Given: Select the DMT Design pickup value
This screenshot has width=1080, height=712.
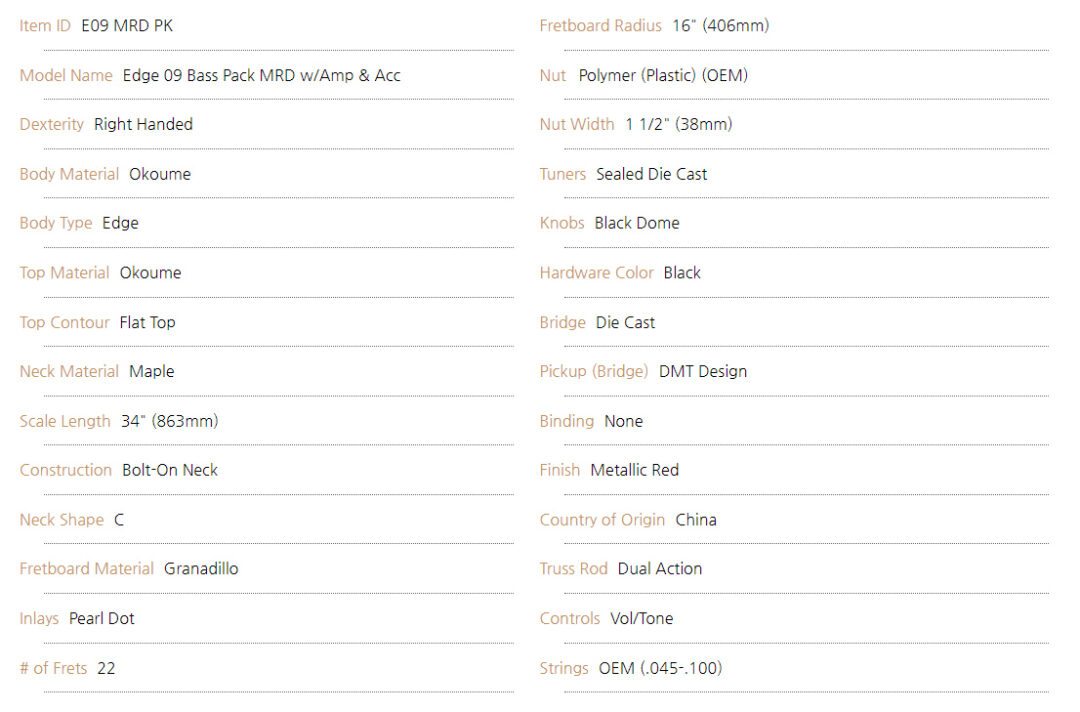Looking at the screenshot, I should (702, 372).
